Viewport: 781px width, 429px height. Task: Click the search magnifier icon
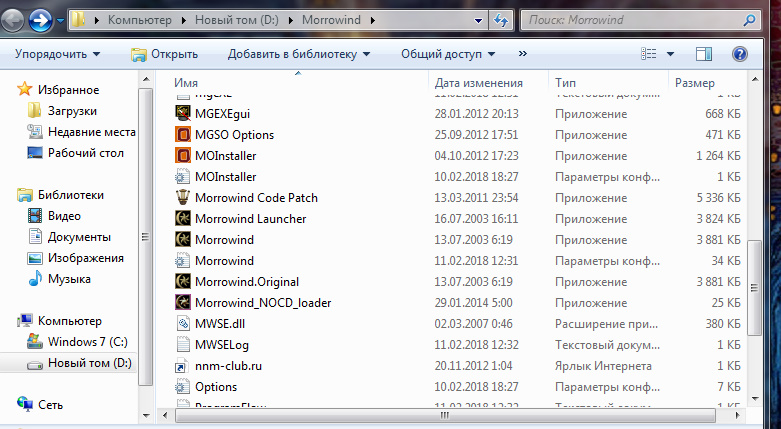click(749, 20)
